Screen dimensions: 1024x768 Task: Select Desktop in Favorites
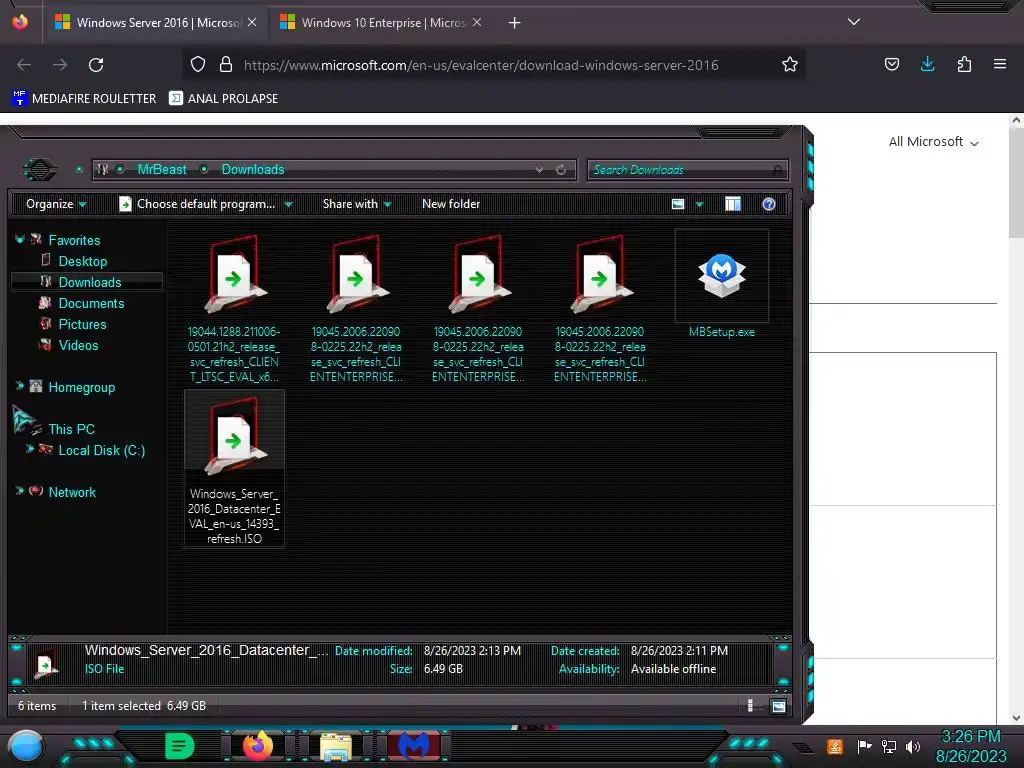point(82,261)
